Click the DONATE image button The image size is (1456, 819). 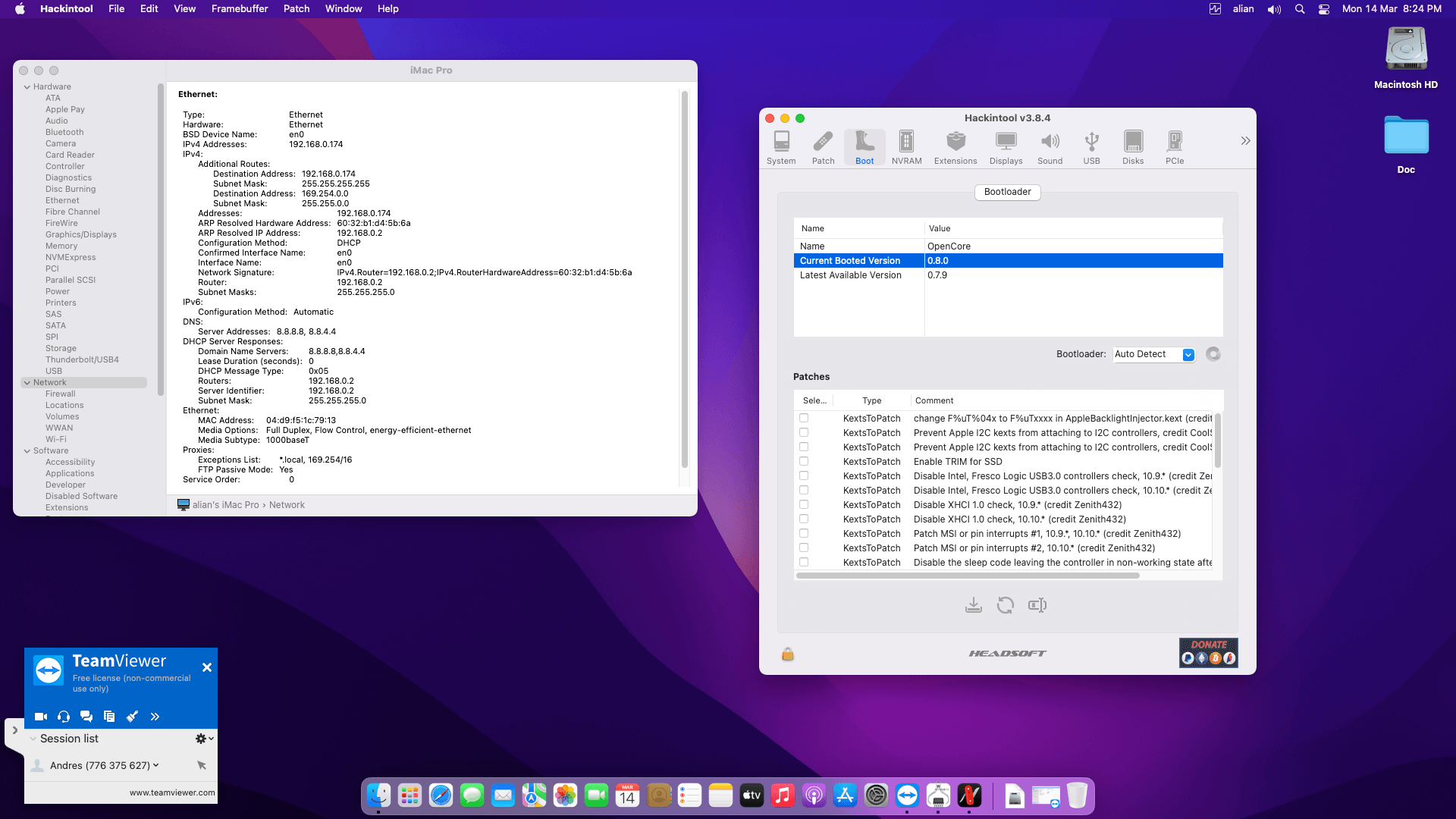click(x=1209, y=653)
